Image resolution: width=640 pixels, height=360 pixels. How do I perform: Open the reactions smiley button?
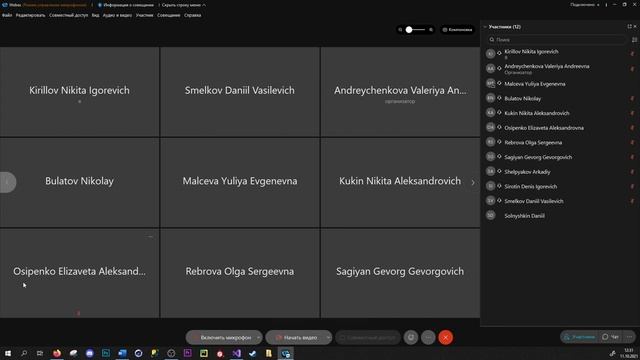click(x=411, y=338)
